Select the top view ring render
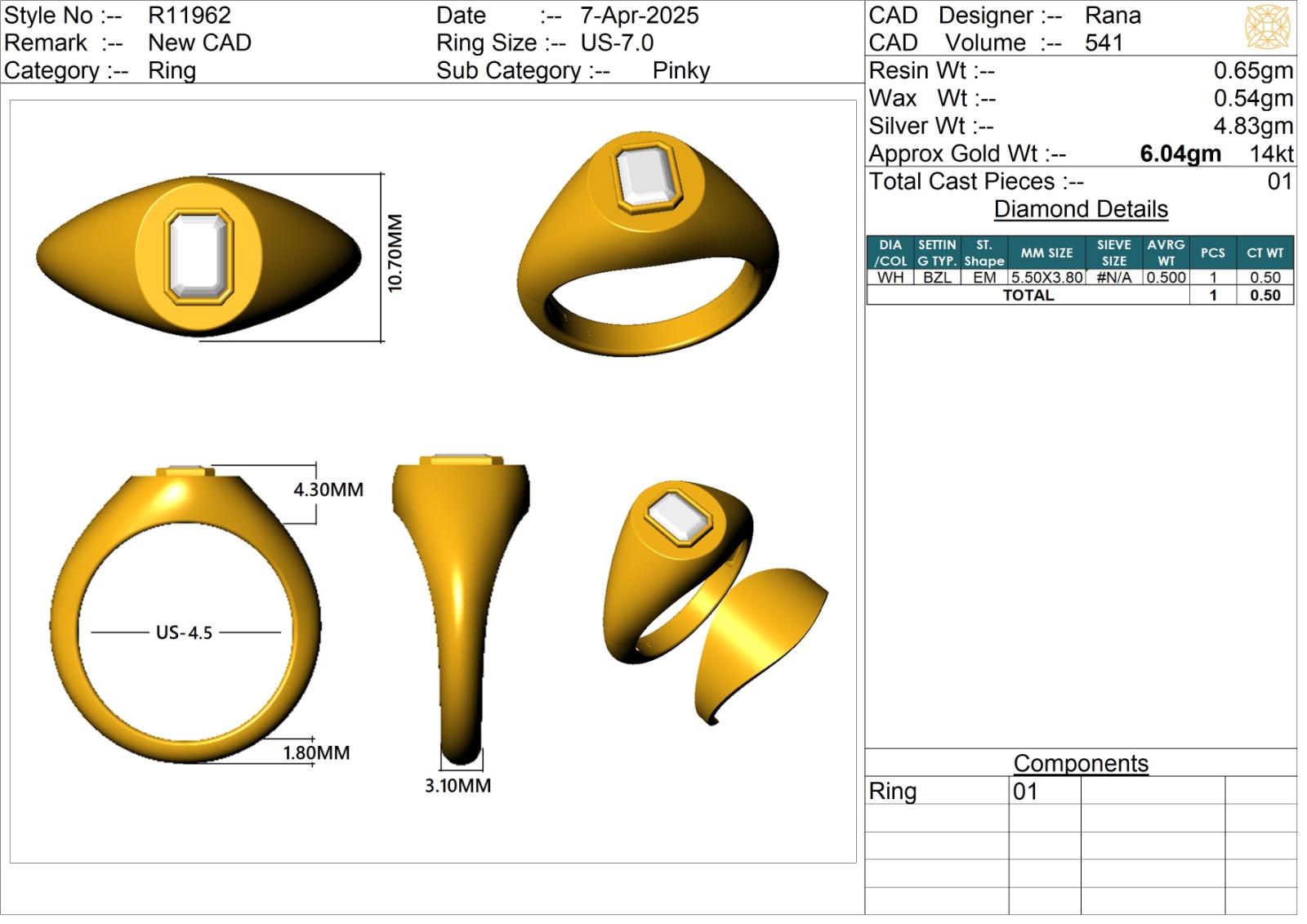 [199, 257]
